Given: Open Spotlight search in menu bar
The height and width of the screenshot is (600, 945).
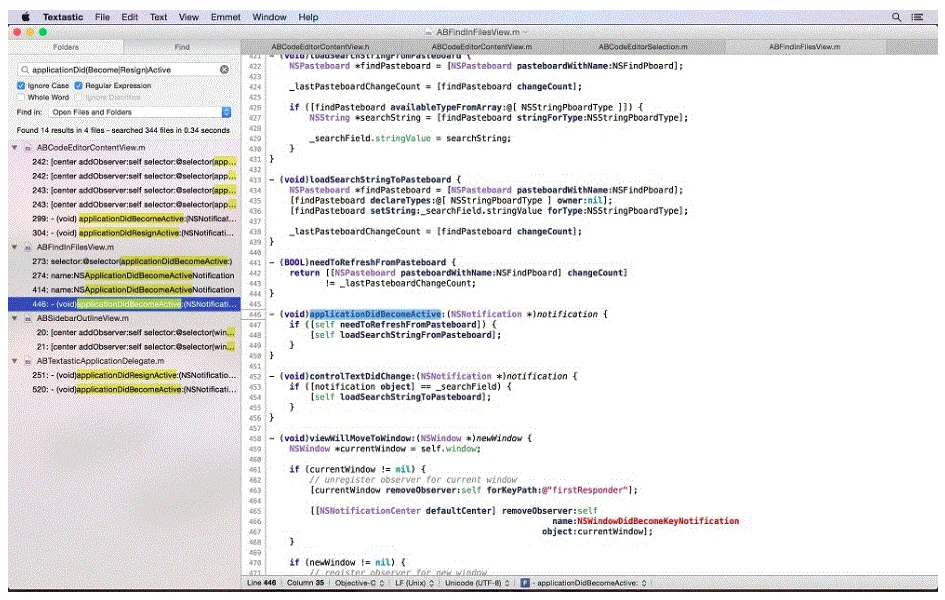Looking at the screenshot, I should 896,17.
